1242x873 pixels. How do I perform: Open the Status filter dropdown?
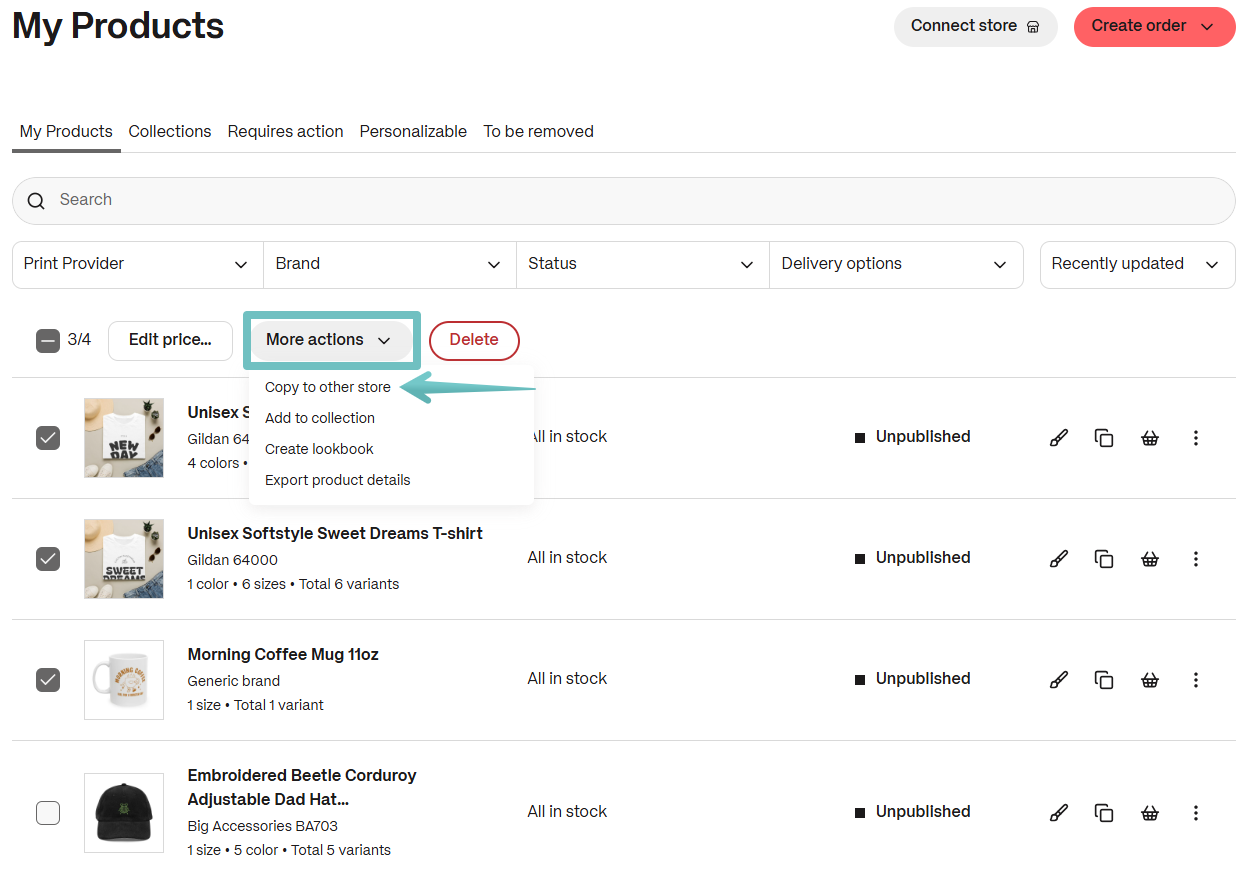[x=642, y=264]
